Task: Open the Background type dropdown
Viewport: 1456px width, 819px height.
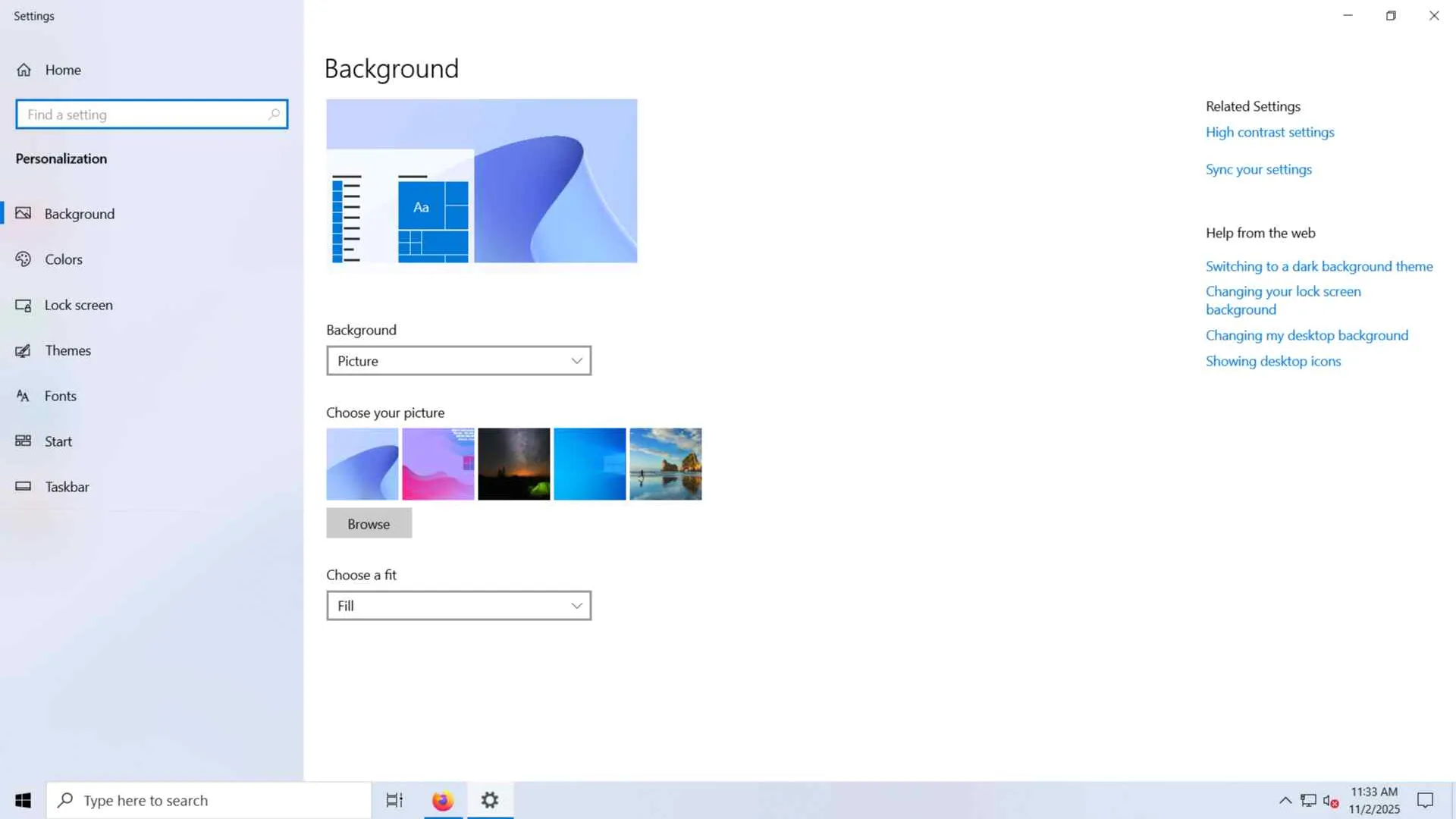Action: pyautogui.click(x=459, y=361)
